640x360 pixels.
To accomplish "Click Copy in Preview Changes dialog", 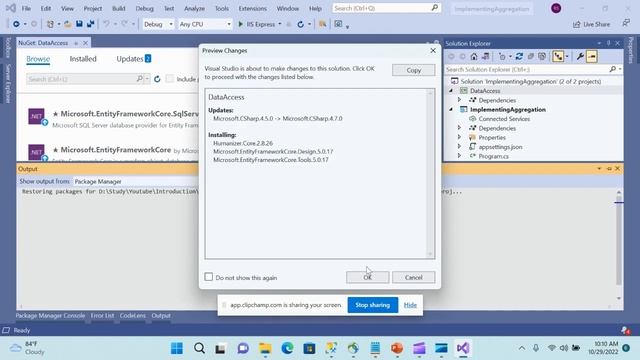I will [x=413, y=70].
